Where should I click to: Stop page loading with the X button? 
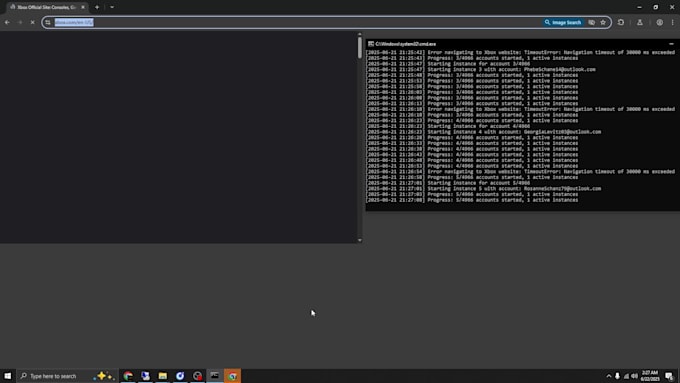[33, 22]
